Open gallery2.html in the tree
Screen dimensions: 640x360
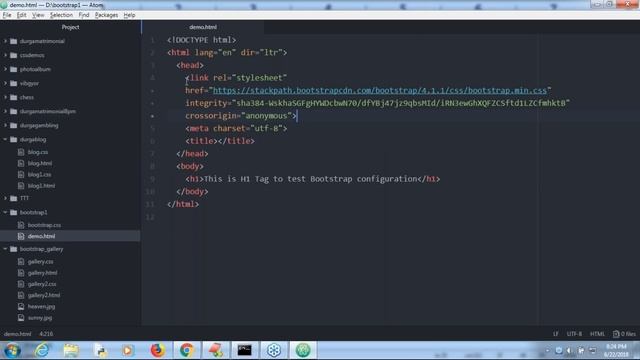44,295
